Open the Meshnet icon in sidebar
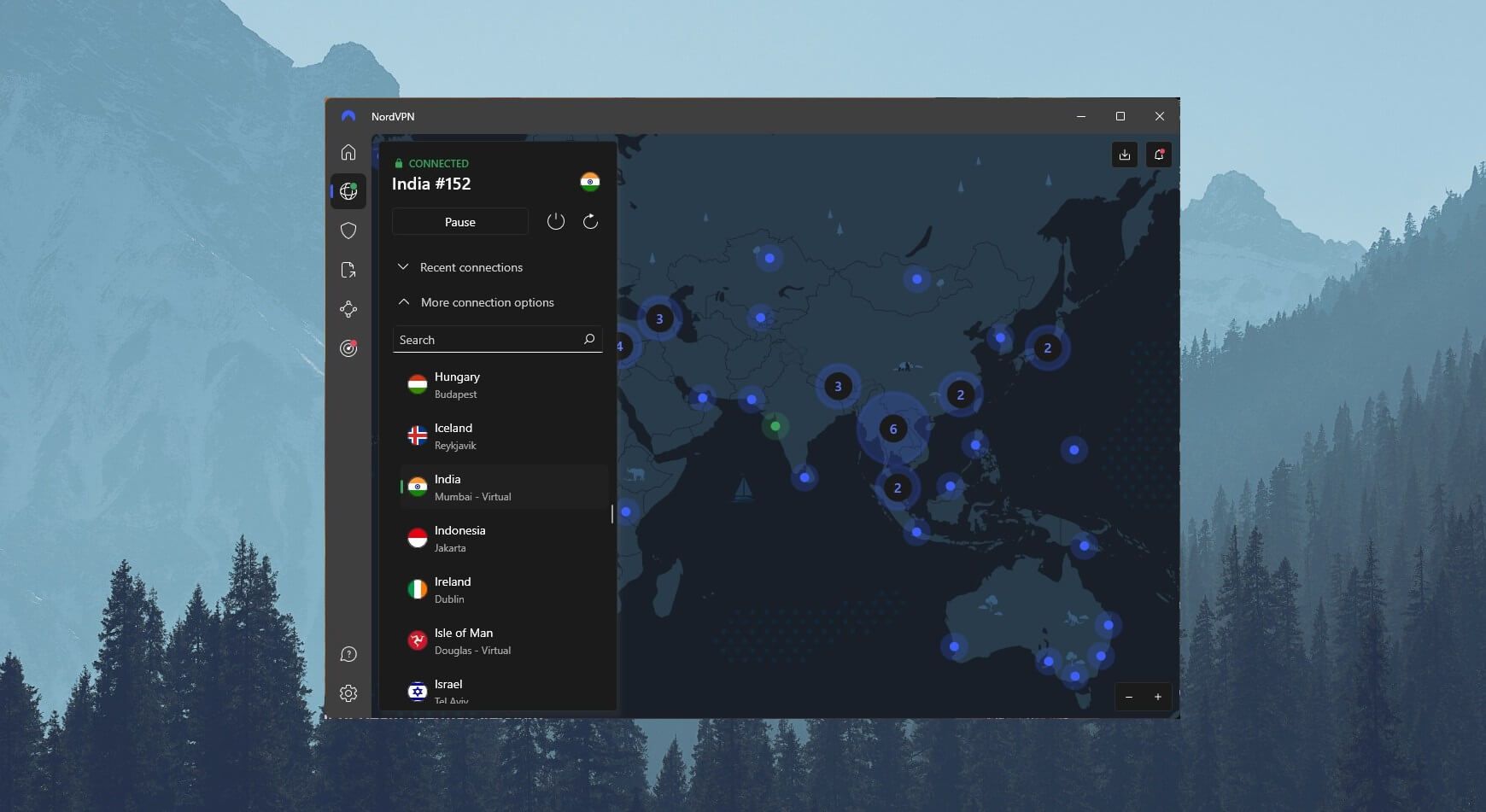Image resolution: width=1486 pixels, height=812 pixels. (348, 309)
